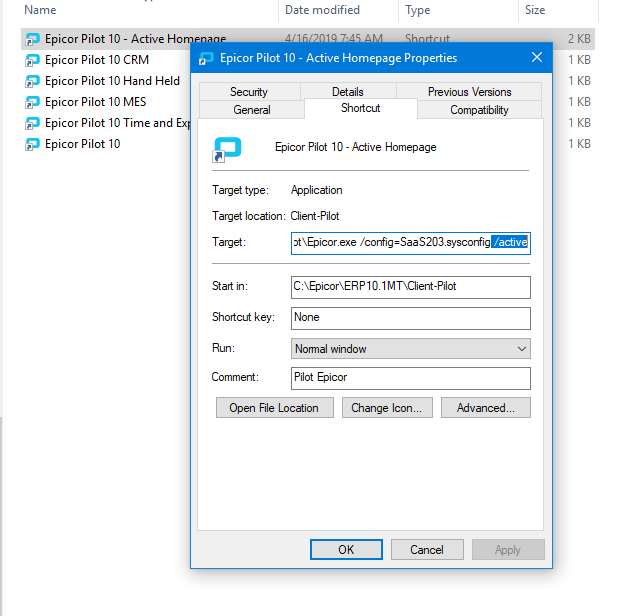Switch to the Security tab
631x616 pixels.
point(249,92)
